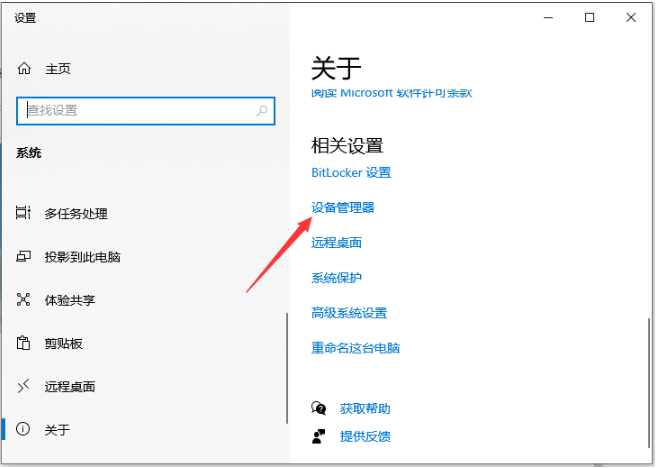Click the 远程桌面 icon in the sidebar
Viewport: 656px width, 468px height.
(x=24, y=386)
